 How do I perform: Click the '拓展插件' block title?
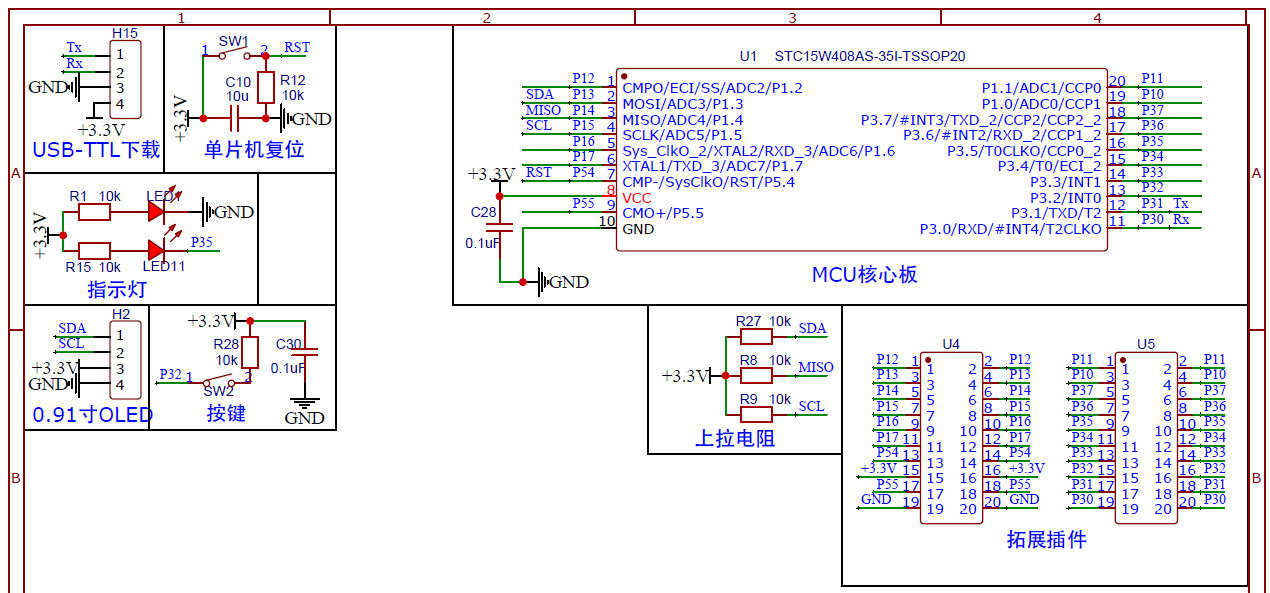(1046, 540)
